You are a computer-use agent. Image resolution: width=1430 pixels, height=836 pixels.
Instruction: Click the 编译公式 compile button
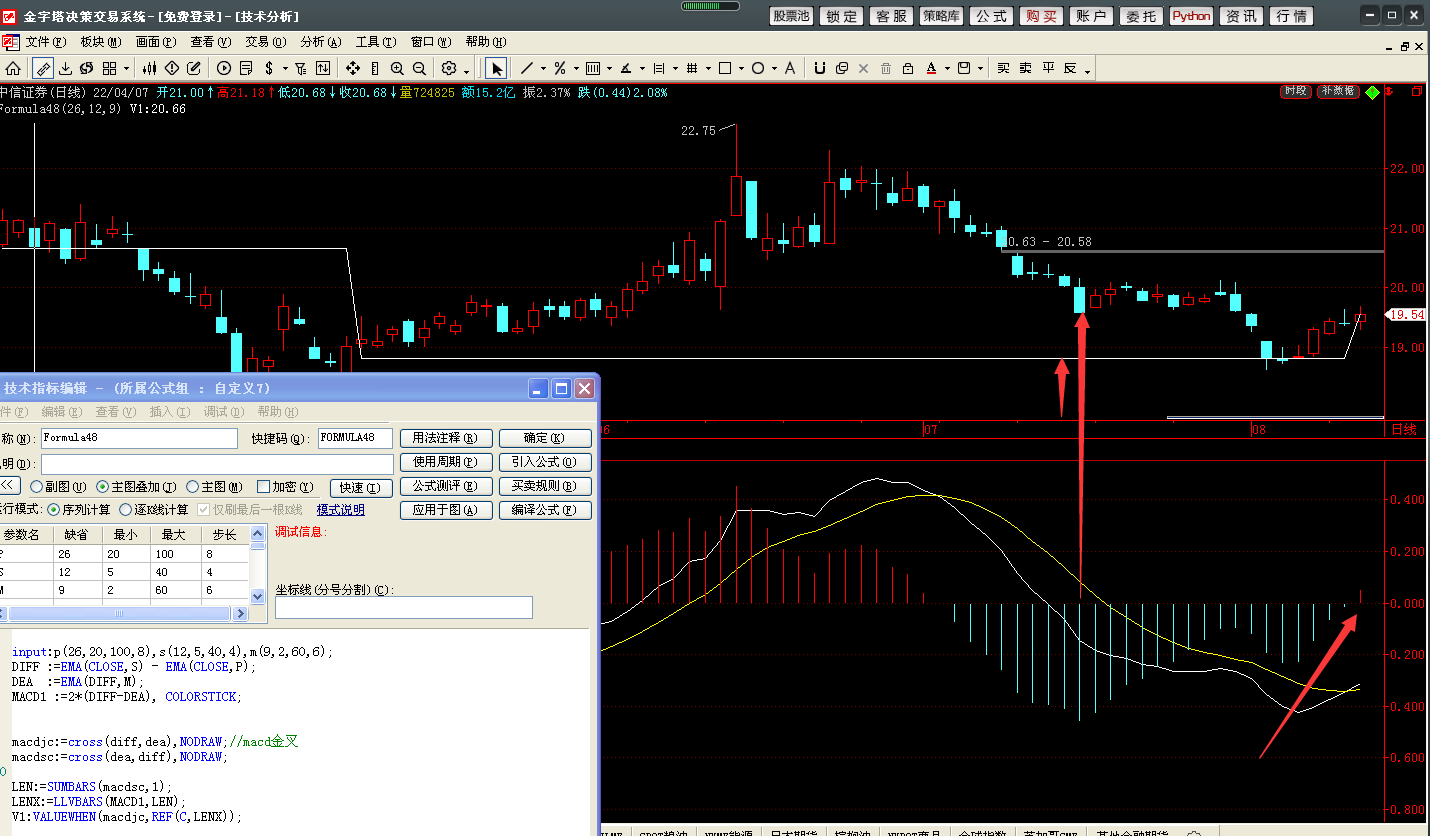pos(545,510)
